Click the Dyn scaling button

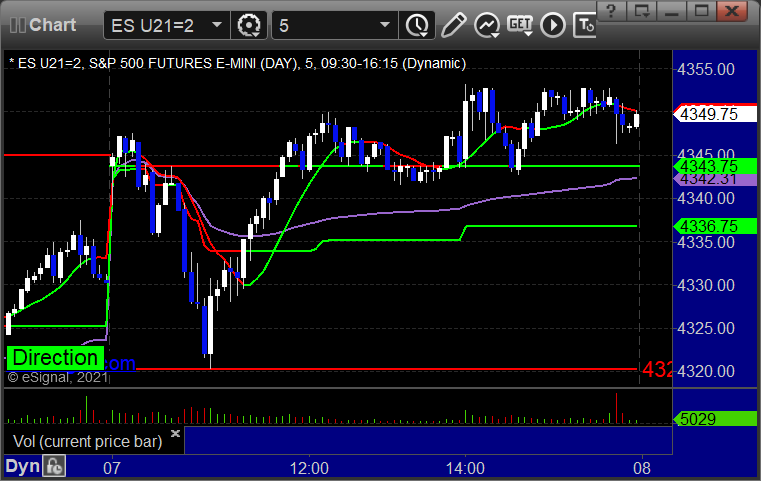coord(22,466)
